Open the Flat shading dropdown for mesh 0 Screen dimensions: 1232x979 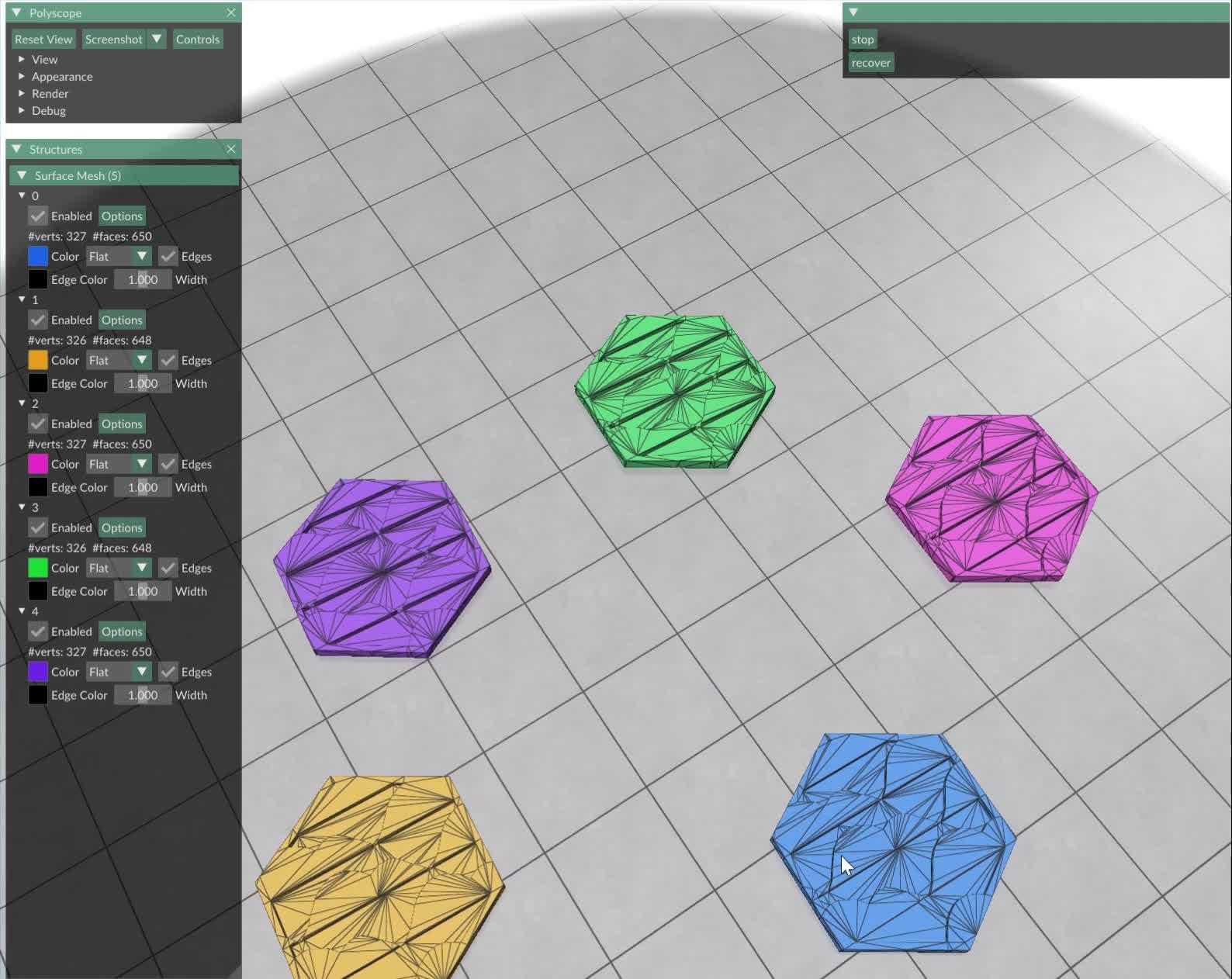119,256
